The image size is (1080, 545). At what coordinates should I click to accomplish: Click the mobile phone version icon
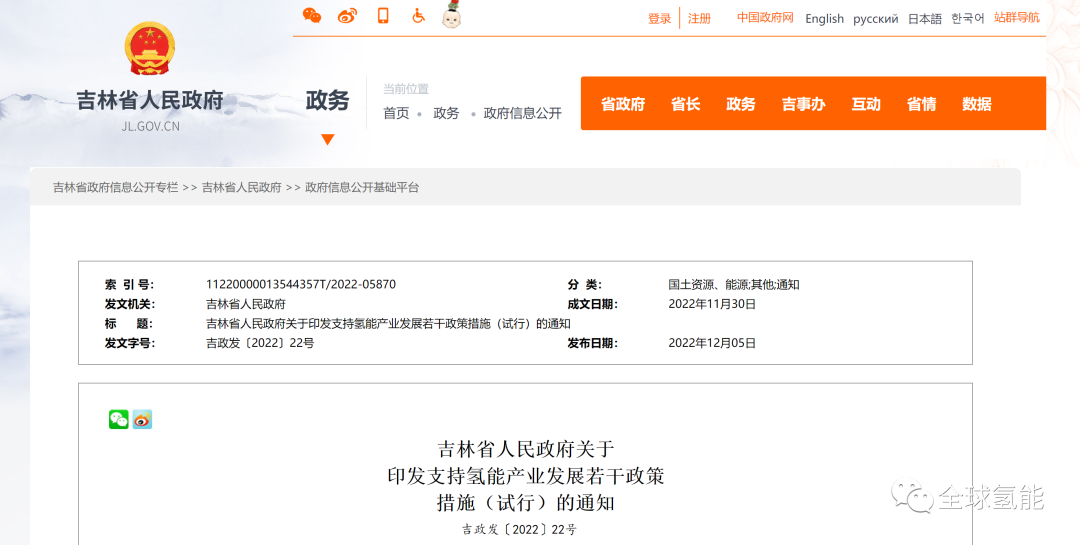coord(383,16)
